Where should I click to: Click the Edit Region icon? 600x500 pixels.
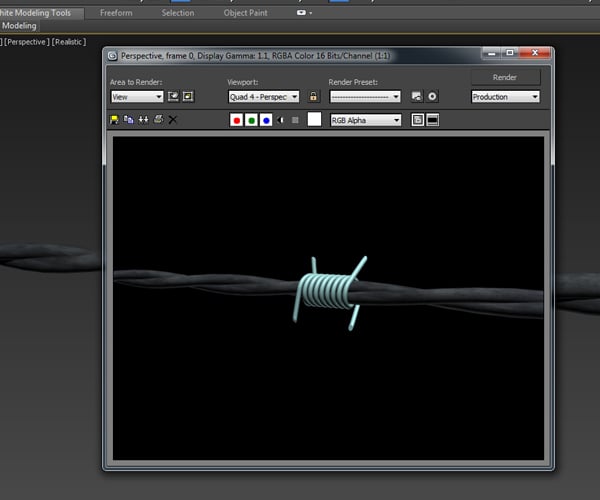click(173, 96)
